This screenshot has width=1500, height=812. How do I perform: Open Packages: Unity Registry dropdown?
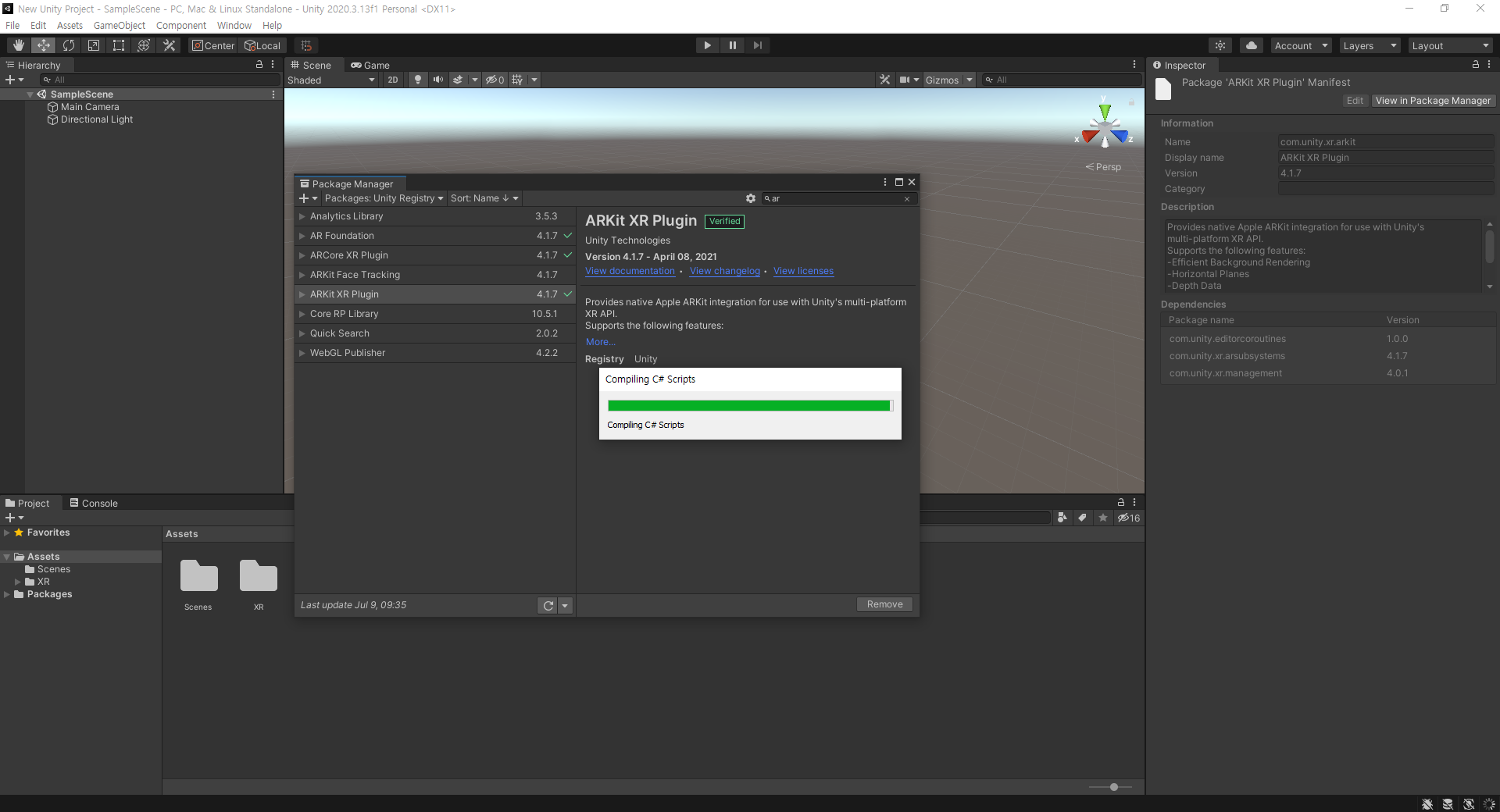[384, 198]
